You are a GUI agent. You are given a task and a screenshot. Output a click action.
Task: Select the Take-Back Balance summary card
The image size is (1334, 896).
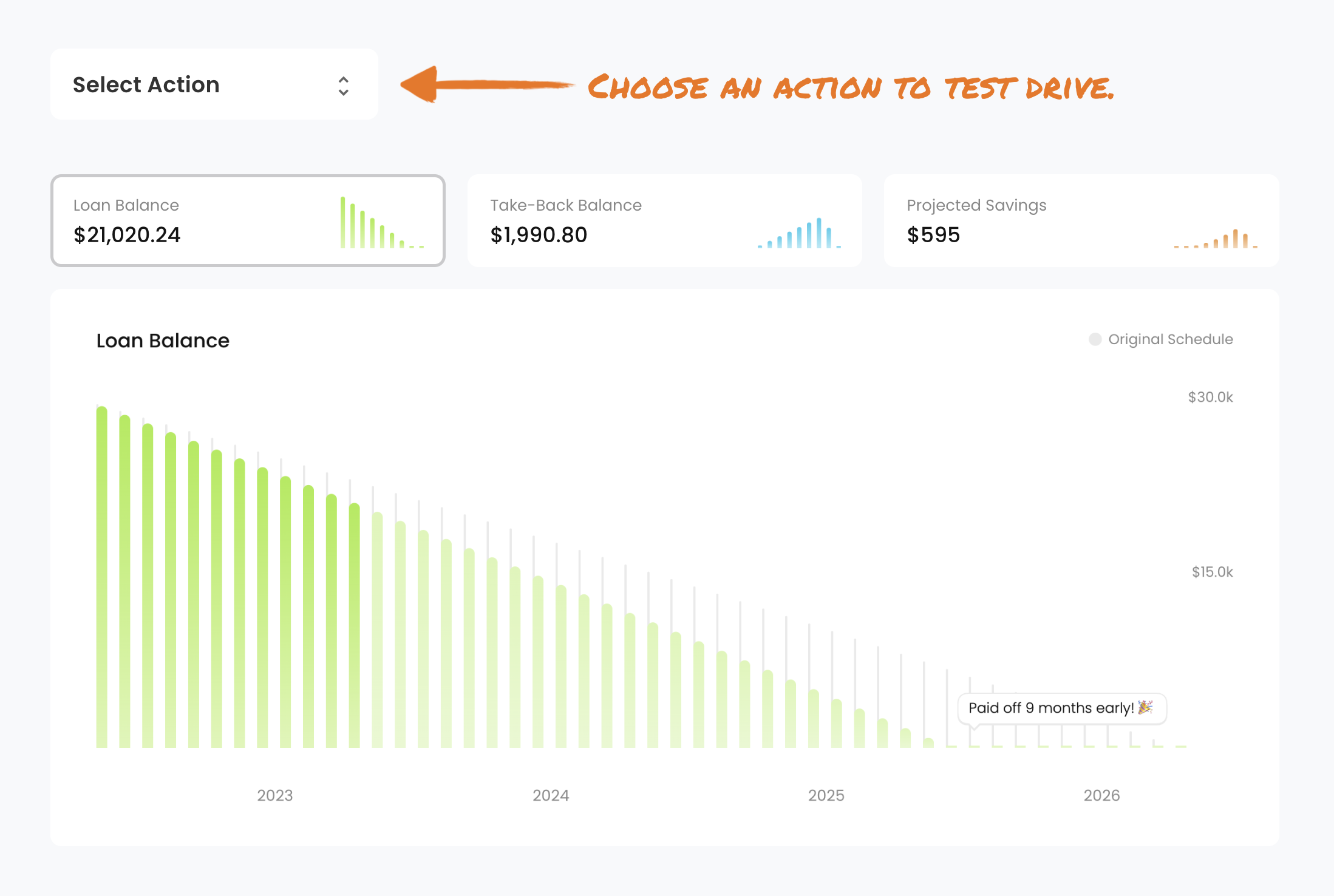[x=665, y=220]
